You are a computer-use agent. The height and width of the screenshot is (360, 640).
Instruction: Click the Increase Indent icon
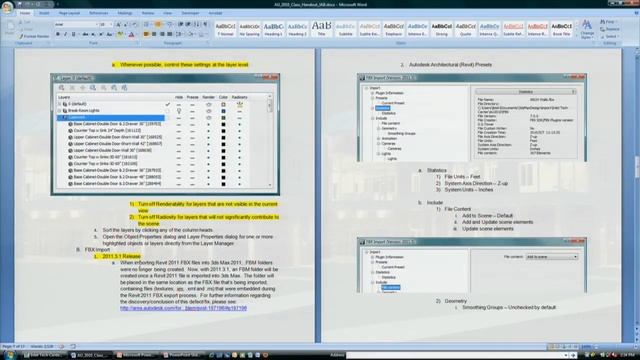click(x=188, y=24)
